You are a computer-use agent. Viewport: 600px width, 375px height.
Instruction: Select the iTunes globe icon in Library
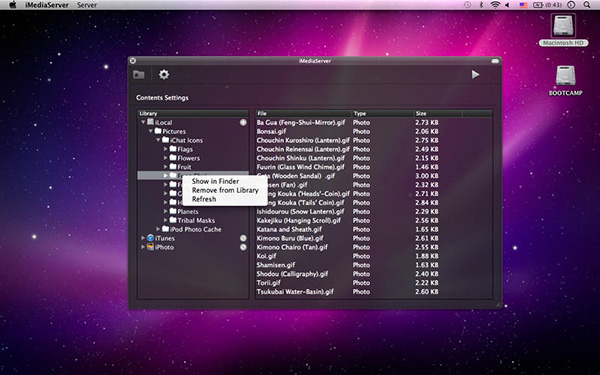point(150,238)
